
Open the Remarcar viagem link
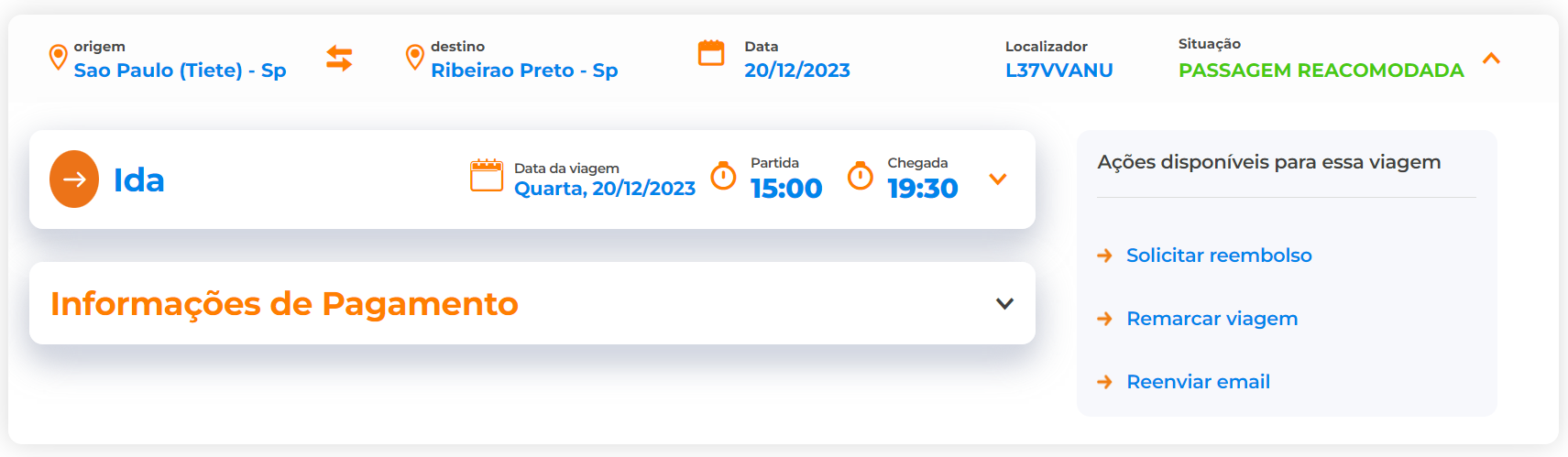pyautogui.click(x=1212, y=319)
